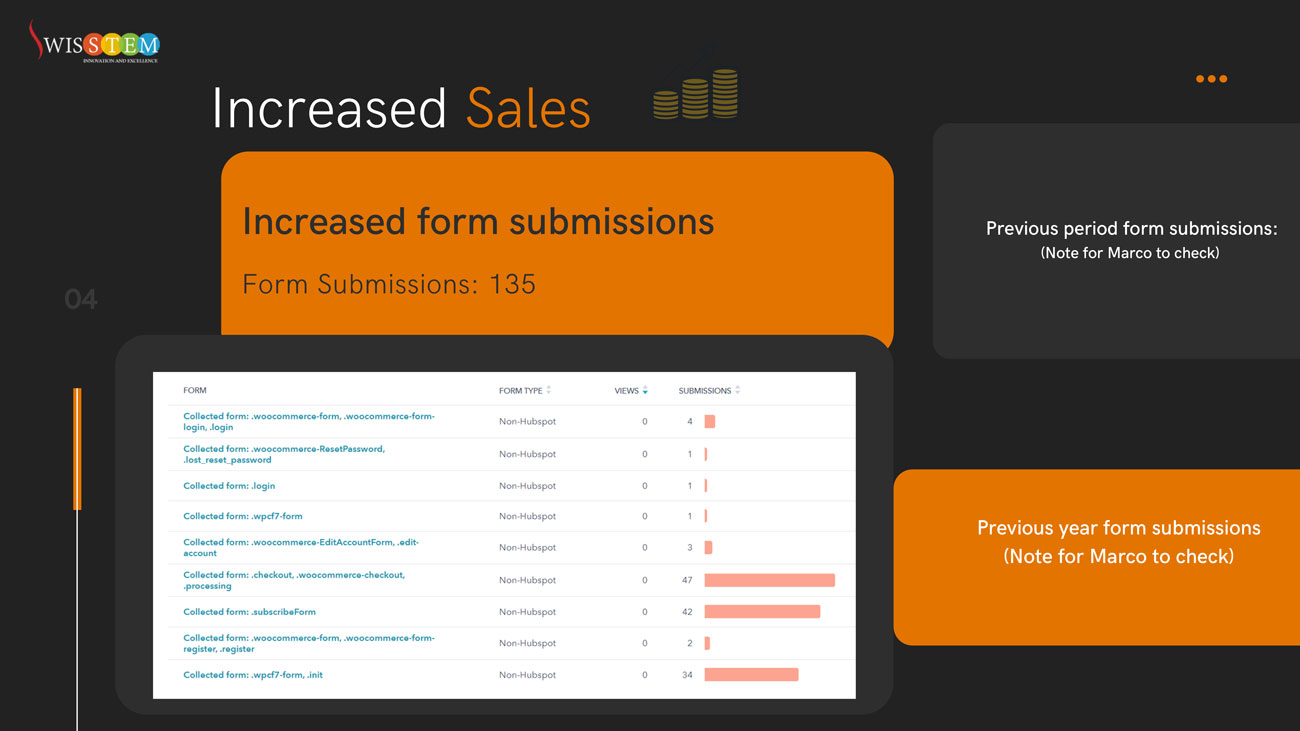Click the 47 submissions bar for checkout
This screenshot has width=1300, height=731.
click(x=769, y=580)
